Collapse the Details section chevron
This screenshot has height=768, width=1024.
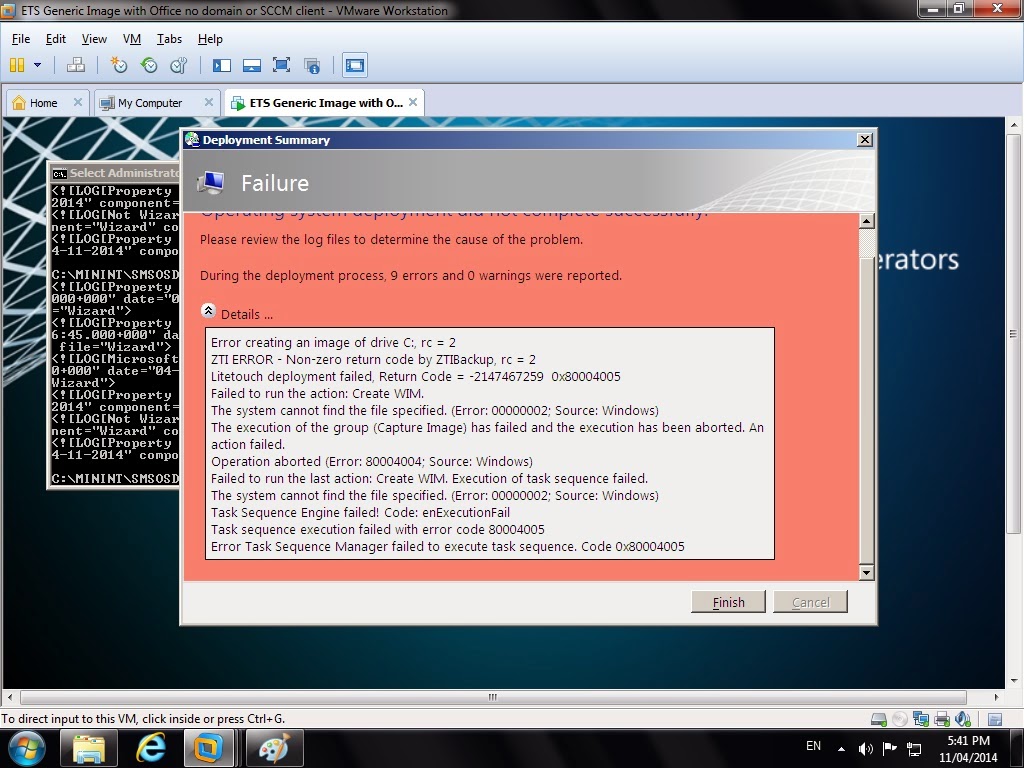pyautogui.click(x=208, y=311)
